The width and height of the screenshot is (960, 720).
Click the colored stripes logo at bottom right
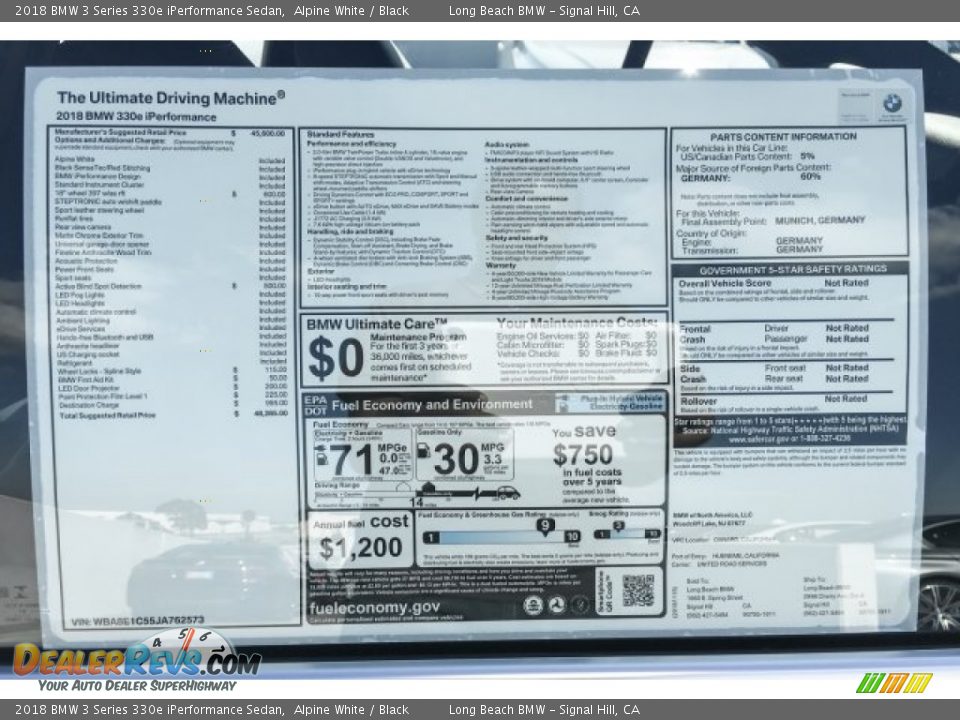(894, 683)
